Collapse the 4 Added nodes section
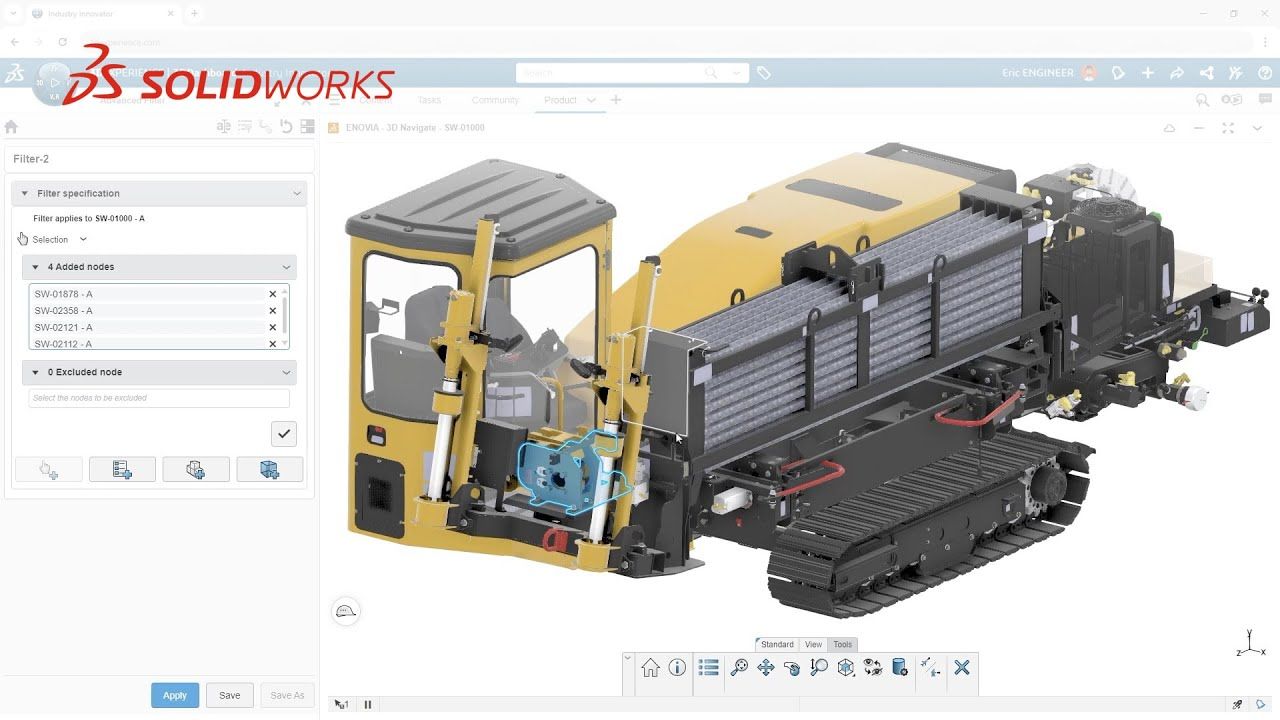Image resolution: width=1280 pixels, height=720 pixels. point(286,267)
